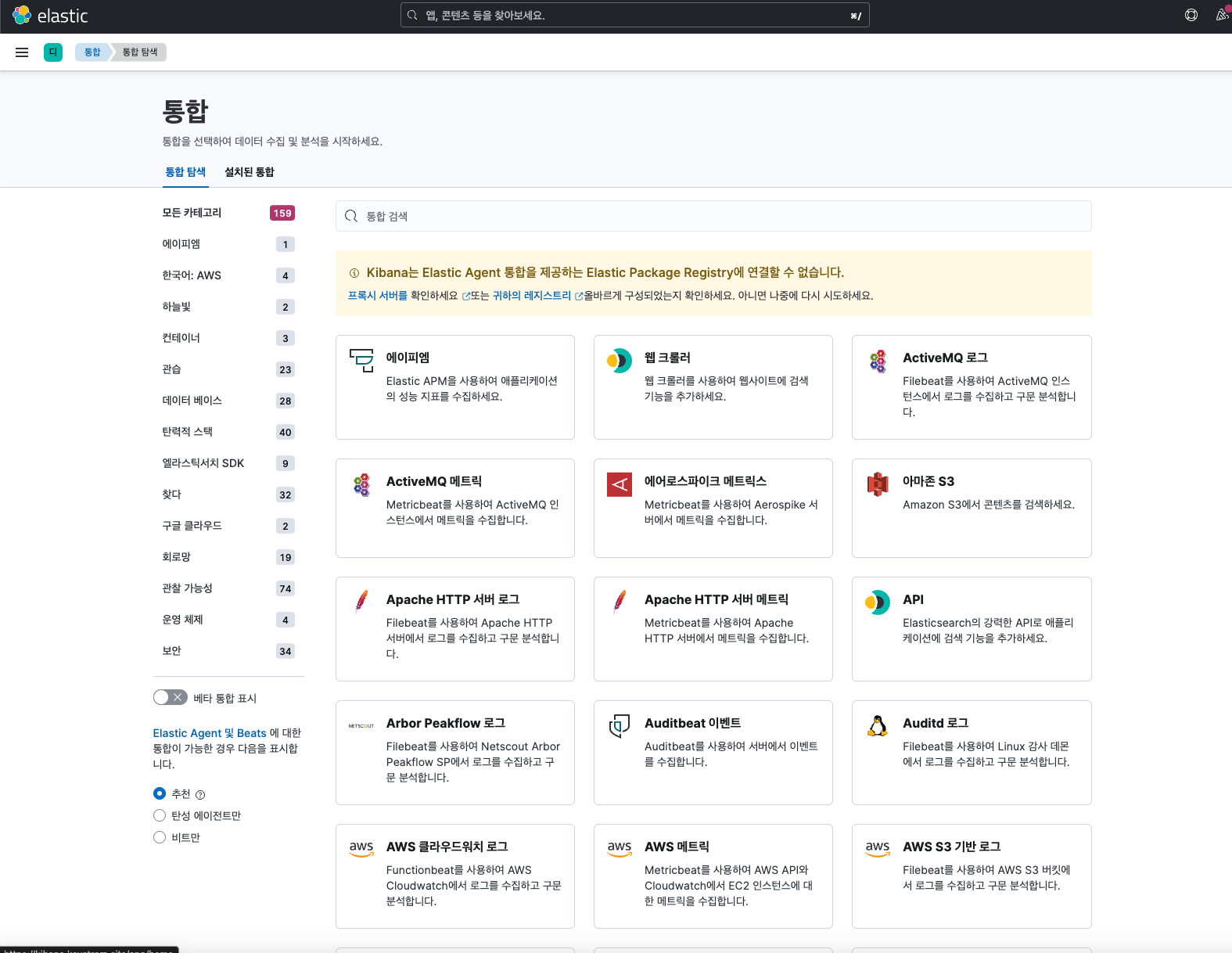Filter by the 엘라스틱서치 SDK category
The height and width of the screenshot is (953, 1232).
point(228,463)
